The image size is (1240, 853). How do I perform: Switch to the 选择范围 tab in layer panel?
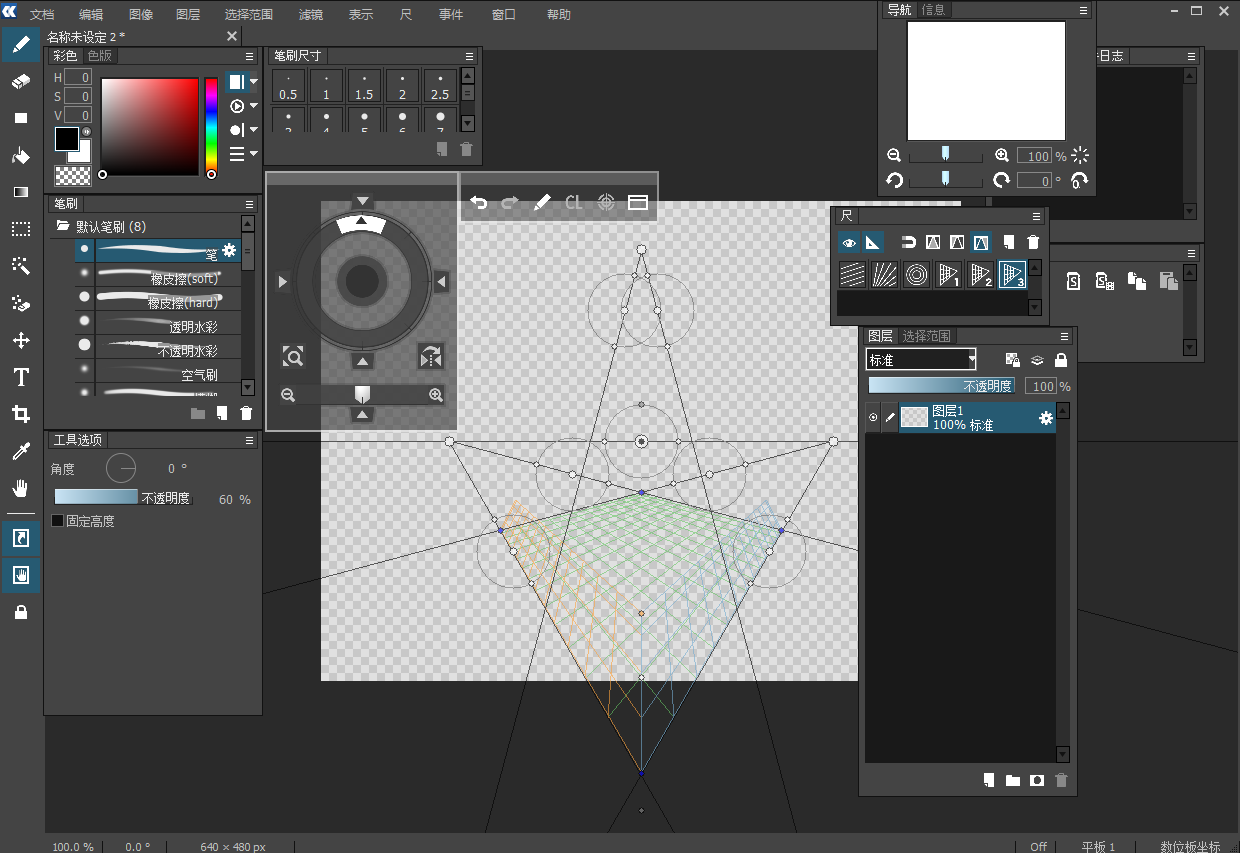pos(927,336)
